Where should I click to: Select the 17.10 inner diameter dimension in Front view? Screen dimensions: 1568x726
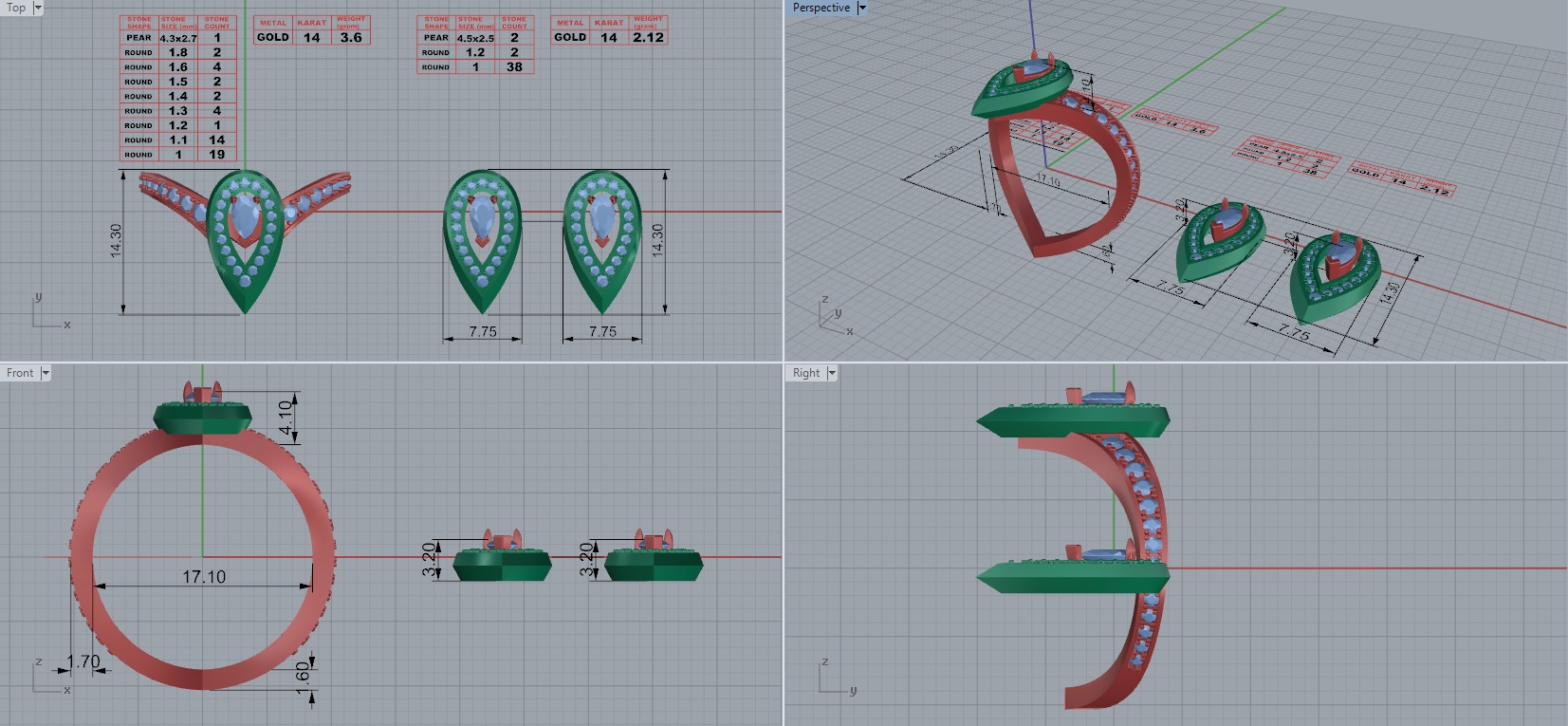pos(204,577)
